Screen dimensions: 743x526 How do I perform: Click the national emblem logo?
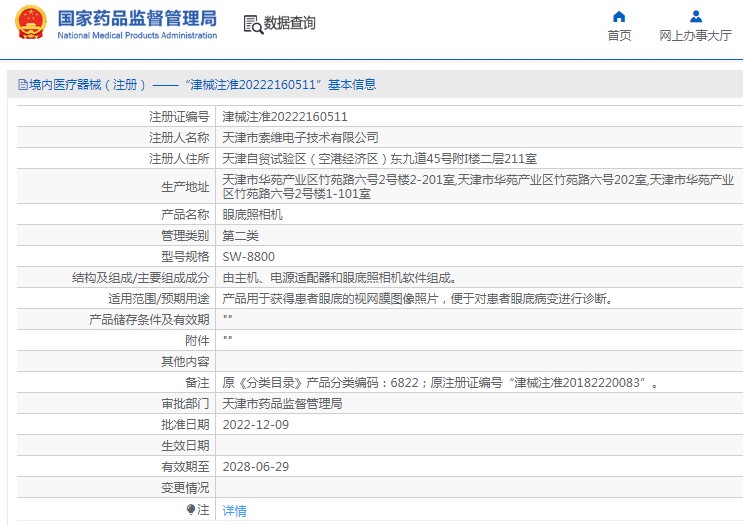tap(31, 22)
